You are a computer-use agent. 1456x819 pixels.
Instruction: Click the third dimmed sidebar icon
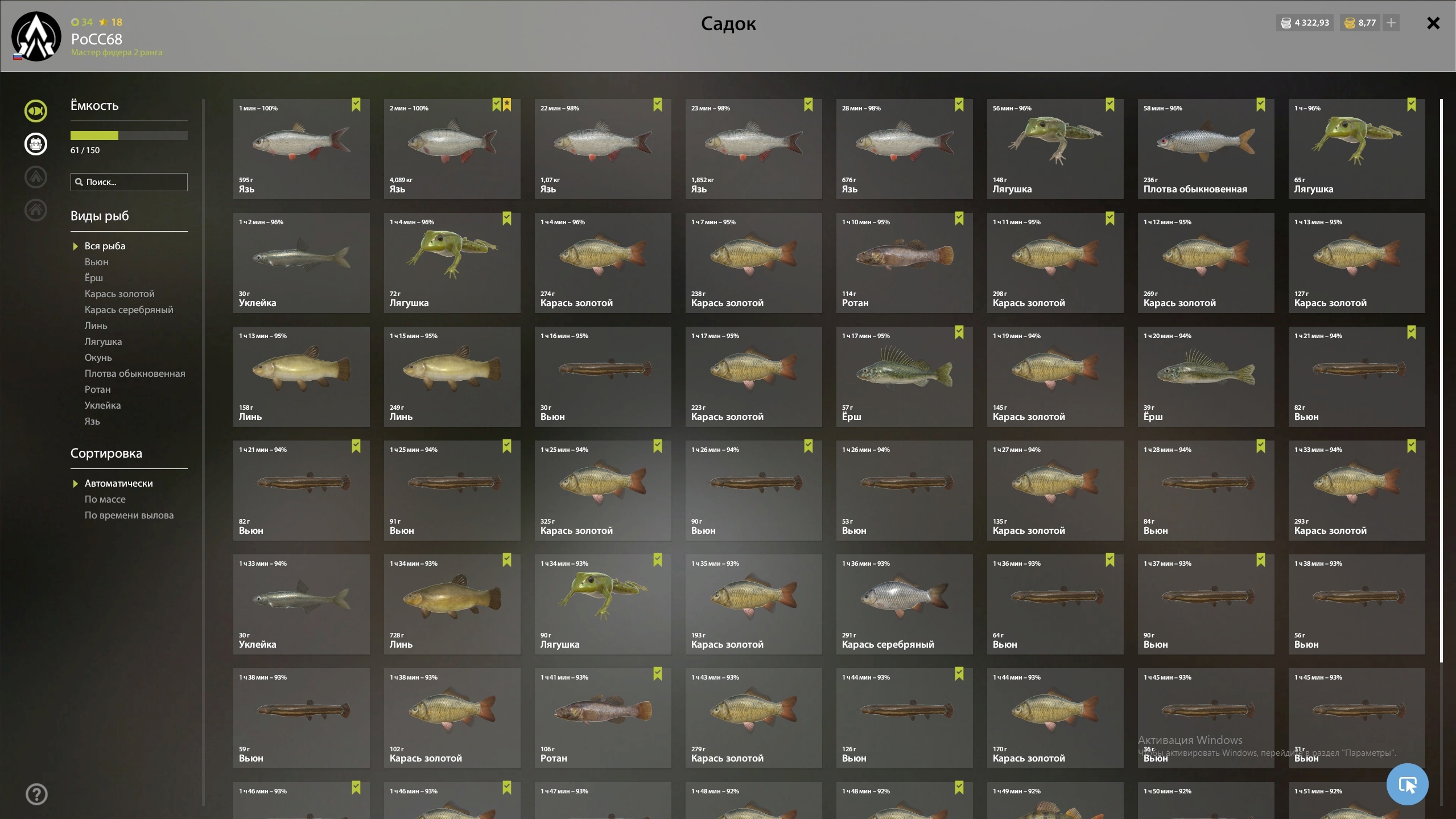coord(35,177)
